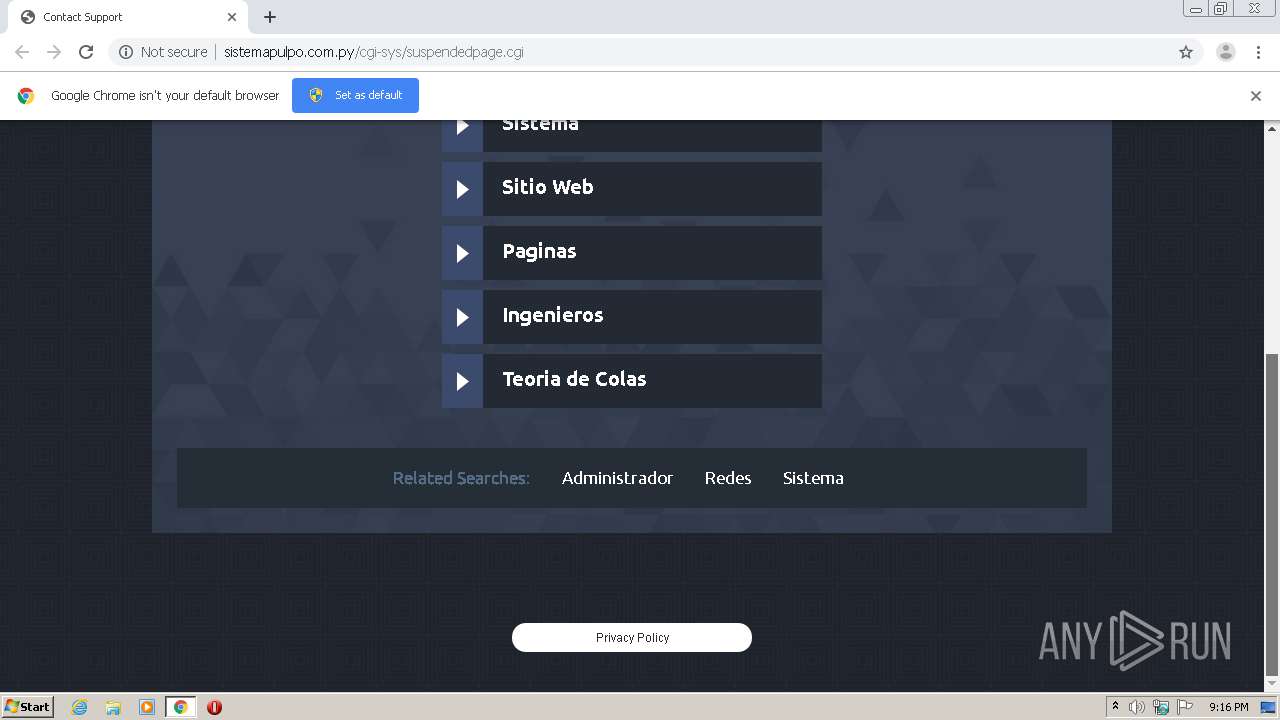Click the scrollbar down arrow
This screenshot has width=1280, height=720.
(x=1272, y=684)
